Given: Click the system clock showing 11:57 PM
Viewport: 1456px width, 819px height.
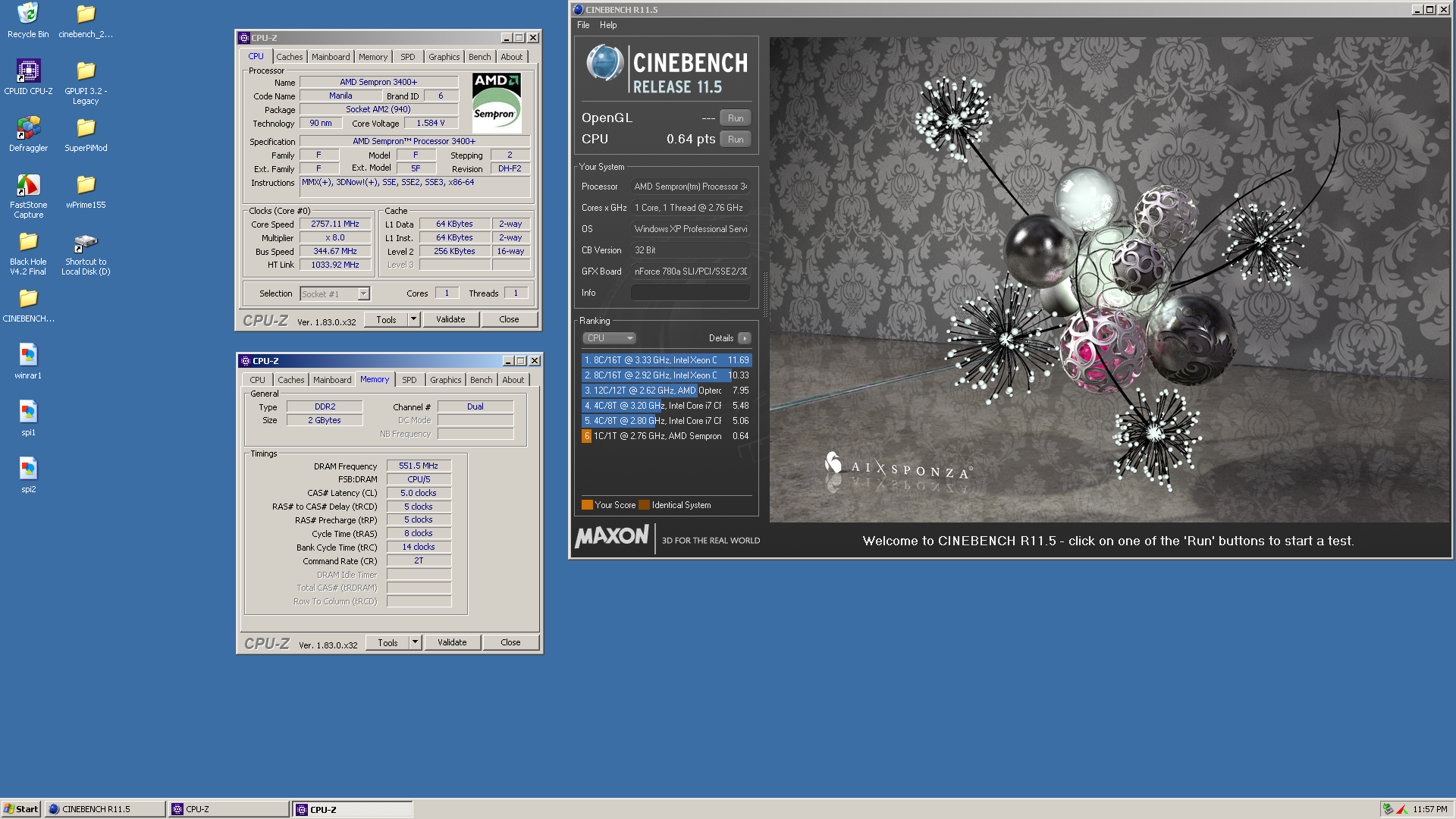Looking at the screenshot, I should 1429,809.
